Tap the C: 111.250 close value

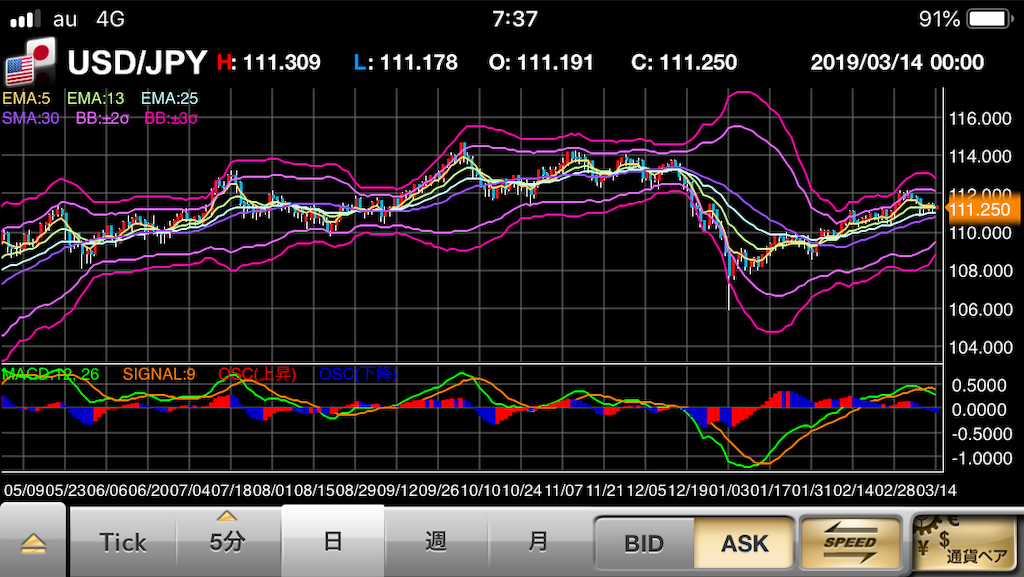[684, 63]
